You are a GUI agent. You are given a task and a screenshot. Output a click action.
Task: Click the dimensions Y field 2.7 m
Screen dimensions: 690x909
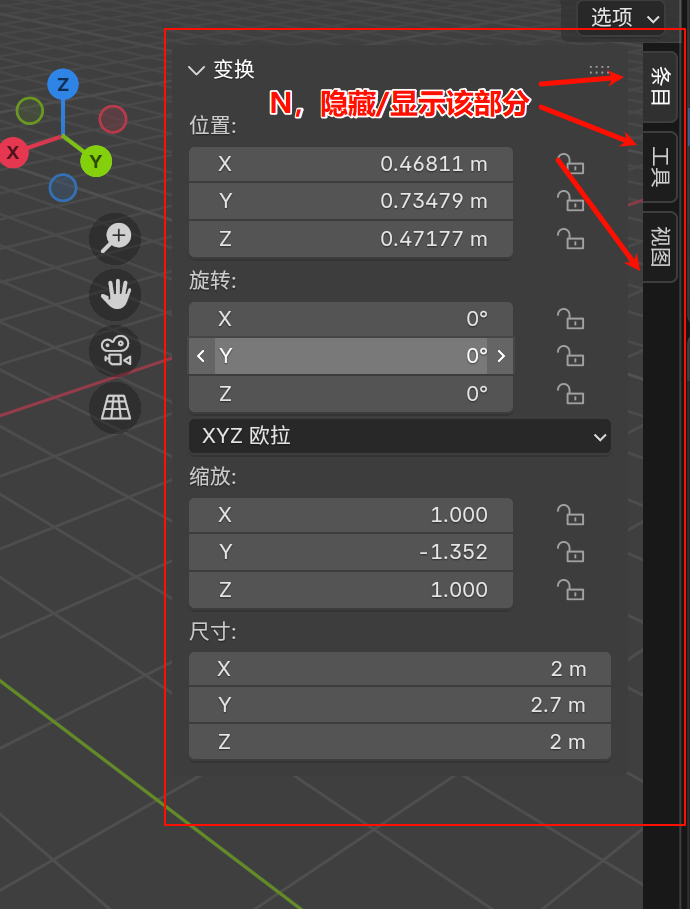399,705
